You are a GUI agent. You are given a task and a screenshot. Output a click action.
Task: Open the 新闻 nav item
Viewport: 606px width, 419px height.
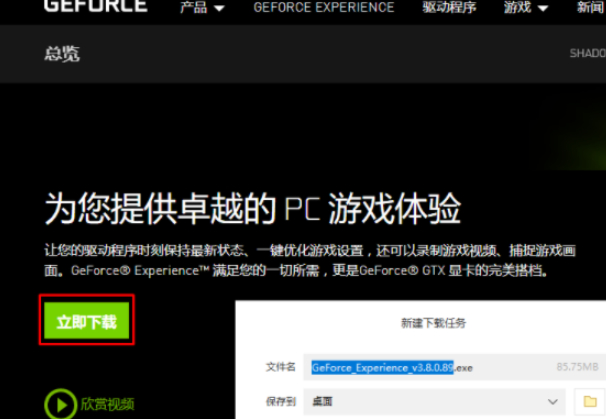pyautogui.click(x=591, y=7)
